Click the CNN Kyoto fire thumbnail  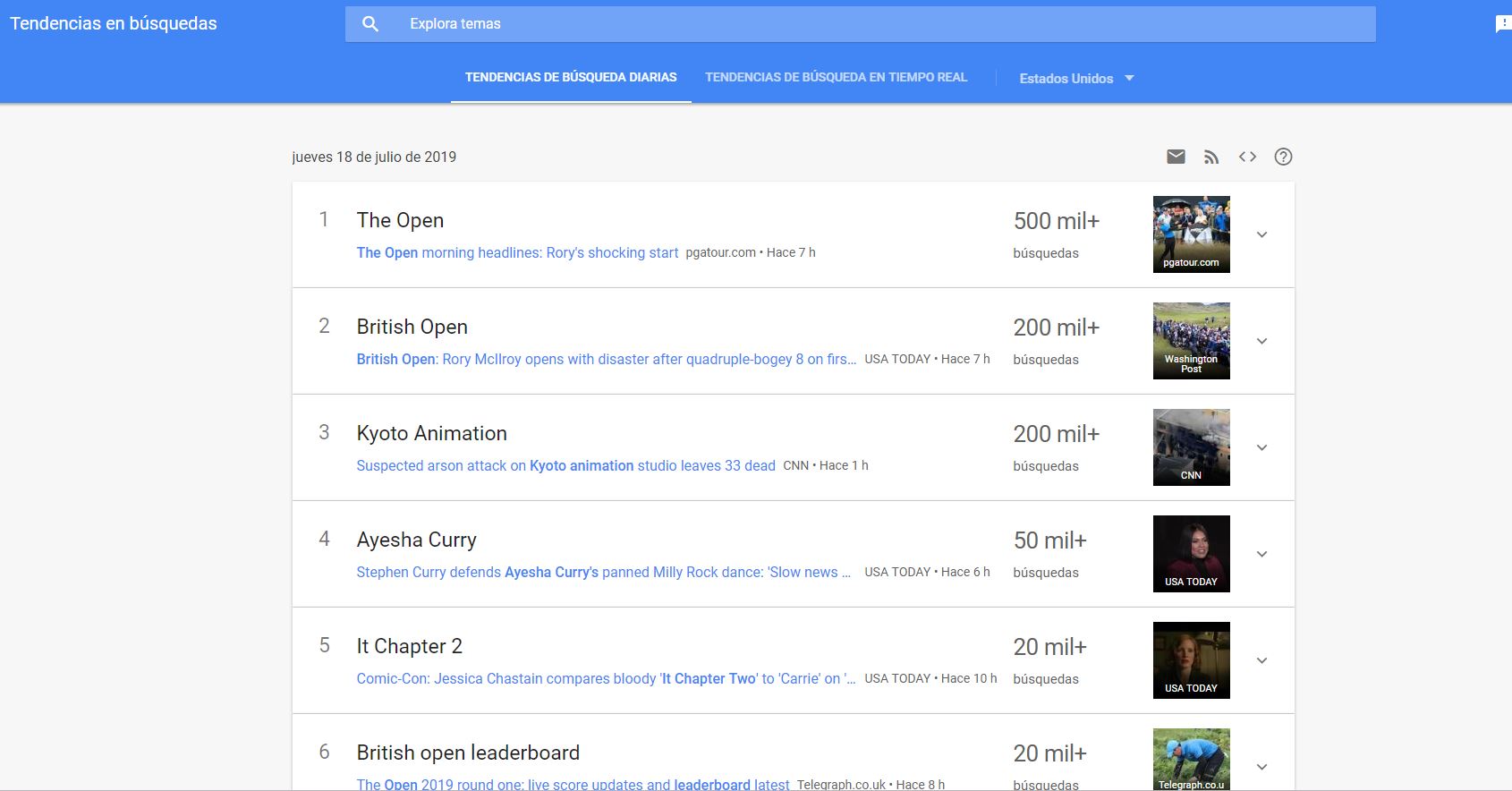coord(1191,447)
